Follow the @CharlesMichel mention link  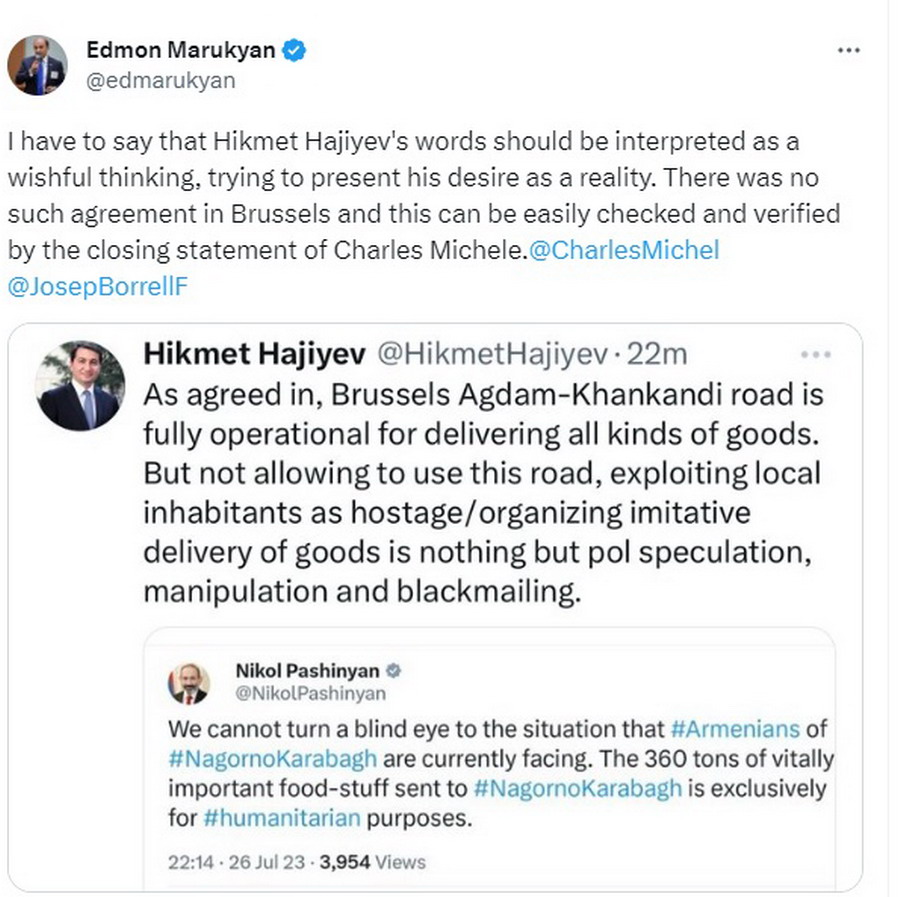pyautogui.click(x=623, y=250)
